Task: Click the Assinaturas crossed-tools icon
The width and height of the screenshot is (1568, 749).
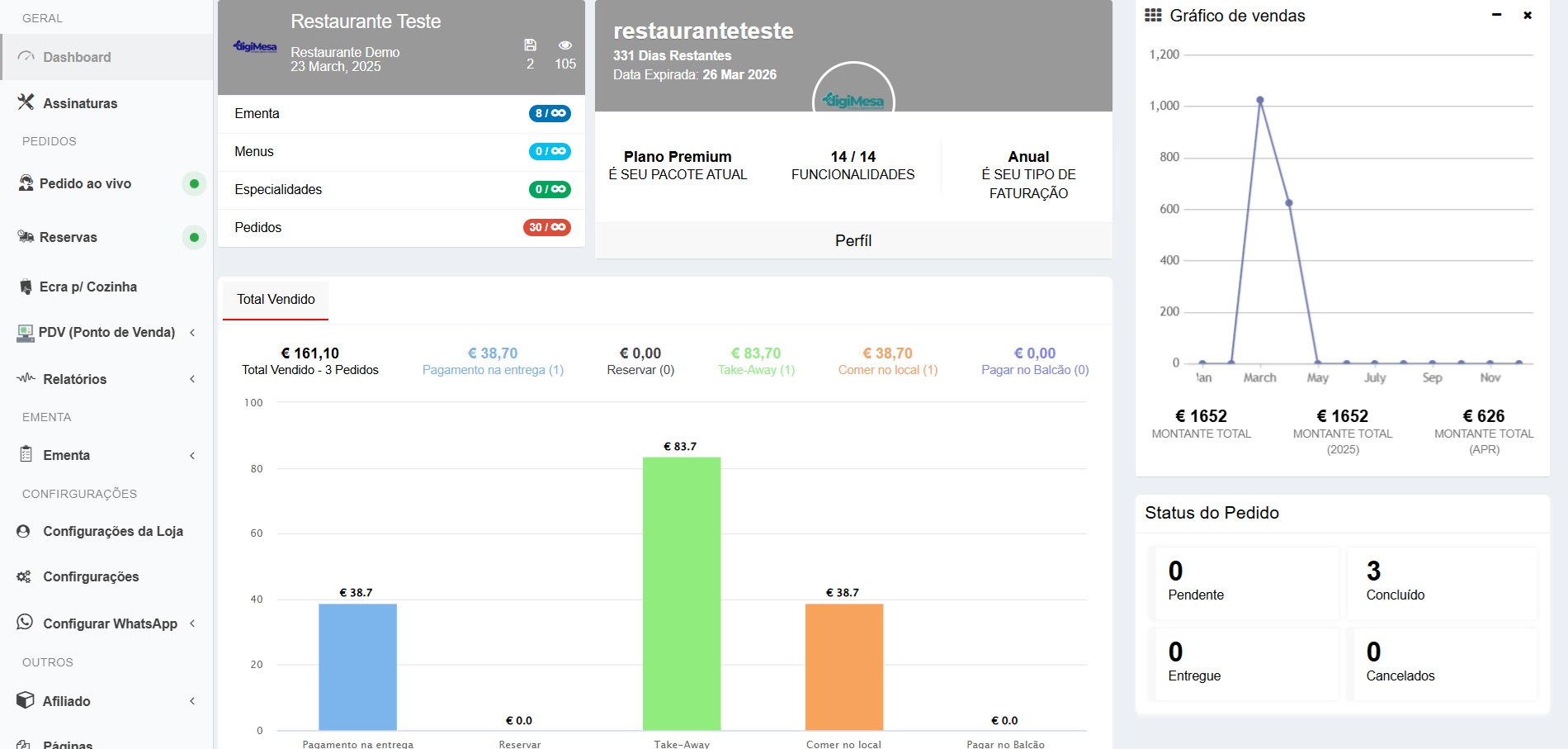Action: coord(26,102)
